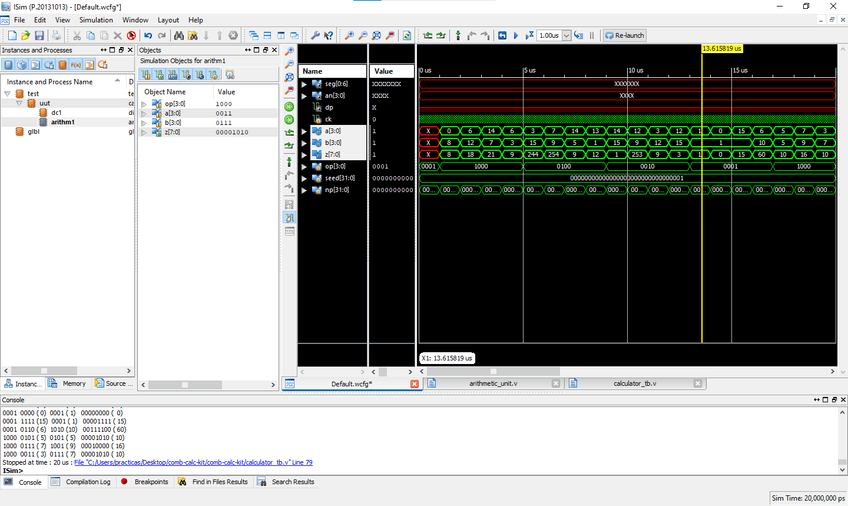848x506 pixels.
Task: Open the calculator_tb.v file link in console
Action: tap(193, 463)
